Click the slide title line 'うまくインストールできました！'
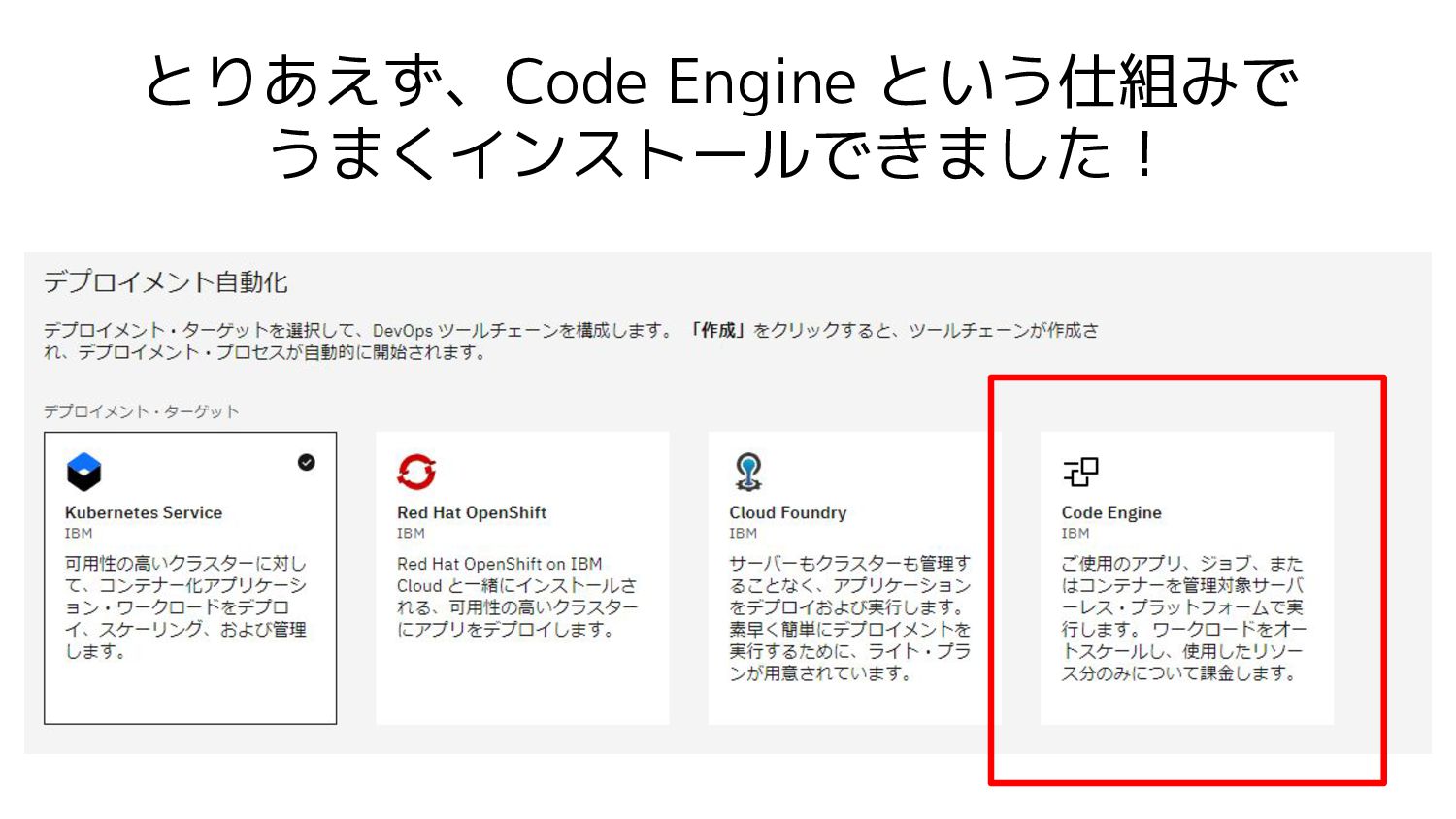 pyautogui.click(x=716, y=153)
